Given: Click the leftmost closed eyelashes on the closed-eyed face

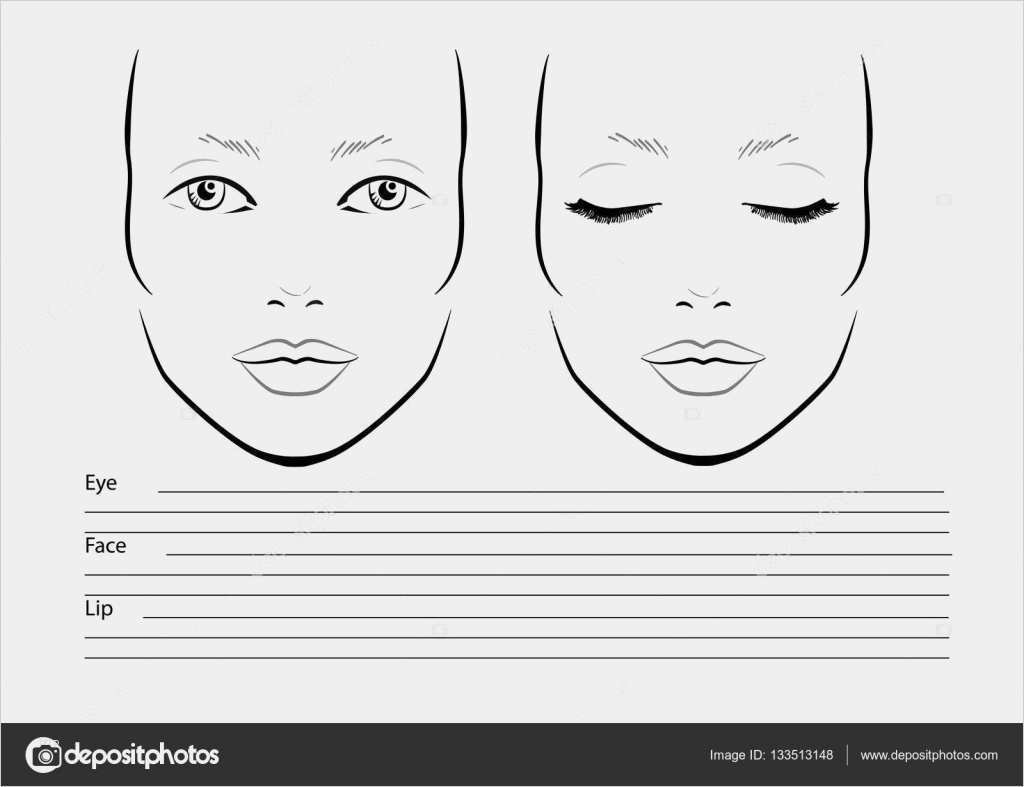Looking at the screenshot, I should (x=612, y=209).
